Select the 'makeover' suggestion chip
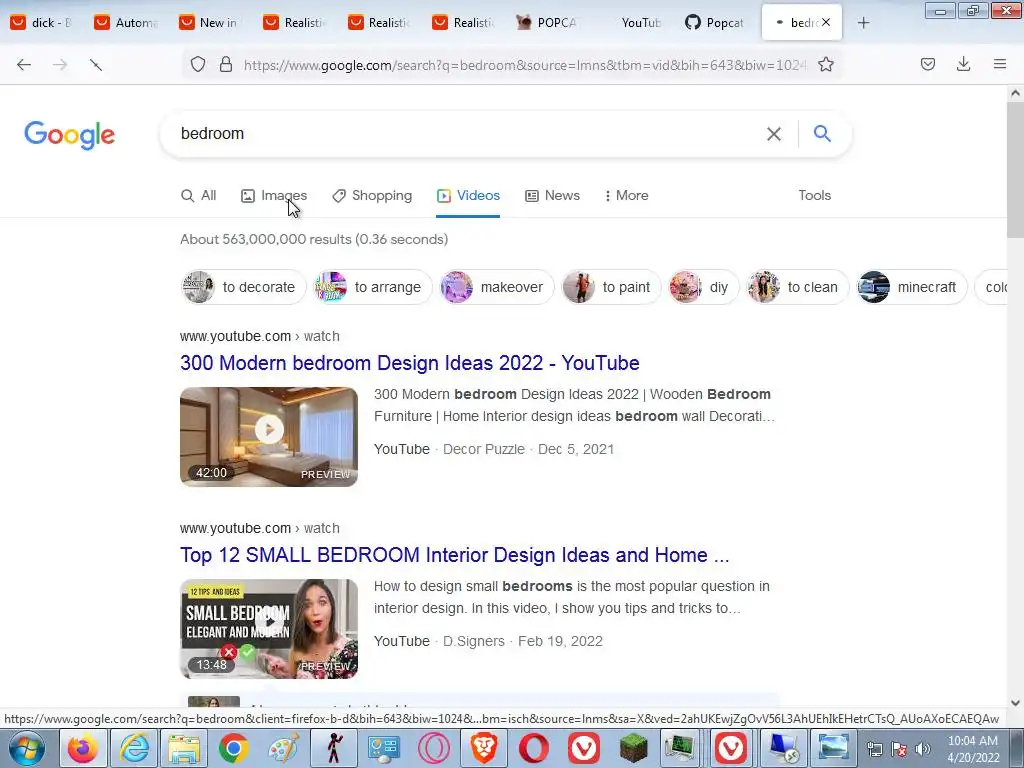1024x768 pixels. pos(497,287)
